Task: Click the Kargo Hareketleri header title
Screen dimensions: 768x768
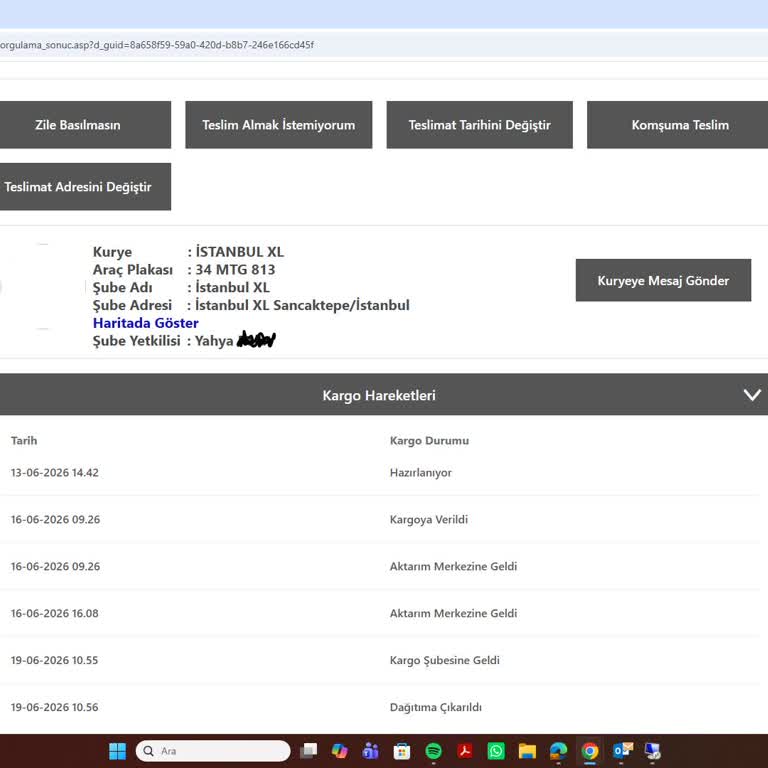Action: (x=379, y=395)
